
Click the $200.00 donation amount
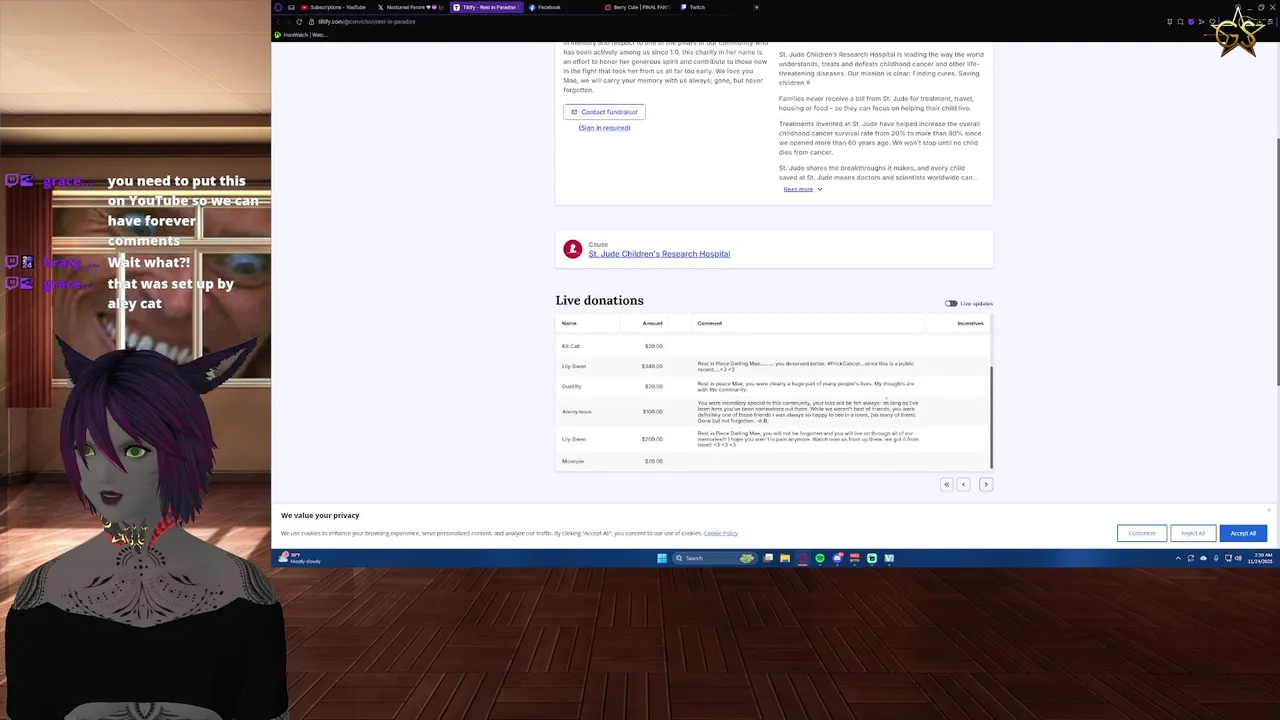(652, 439)
